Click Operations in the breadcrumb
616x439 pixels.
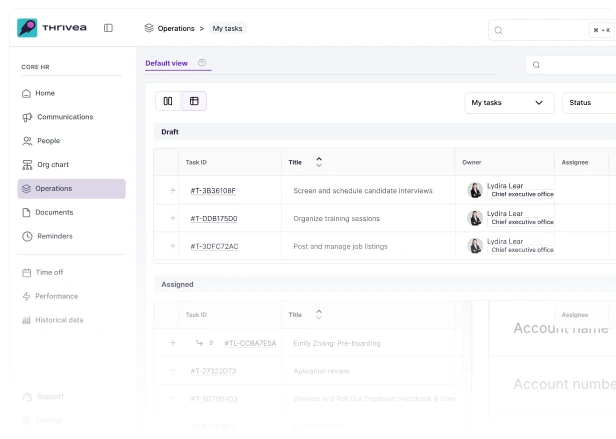coord(175,28)
